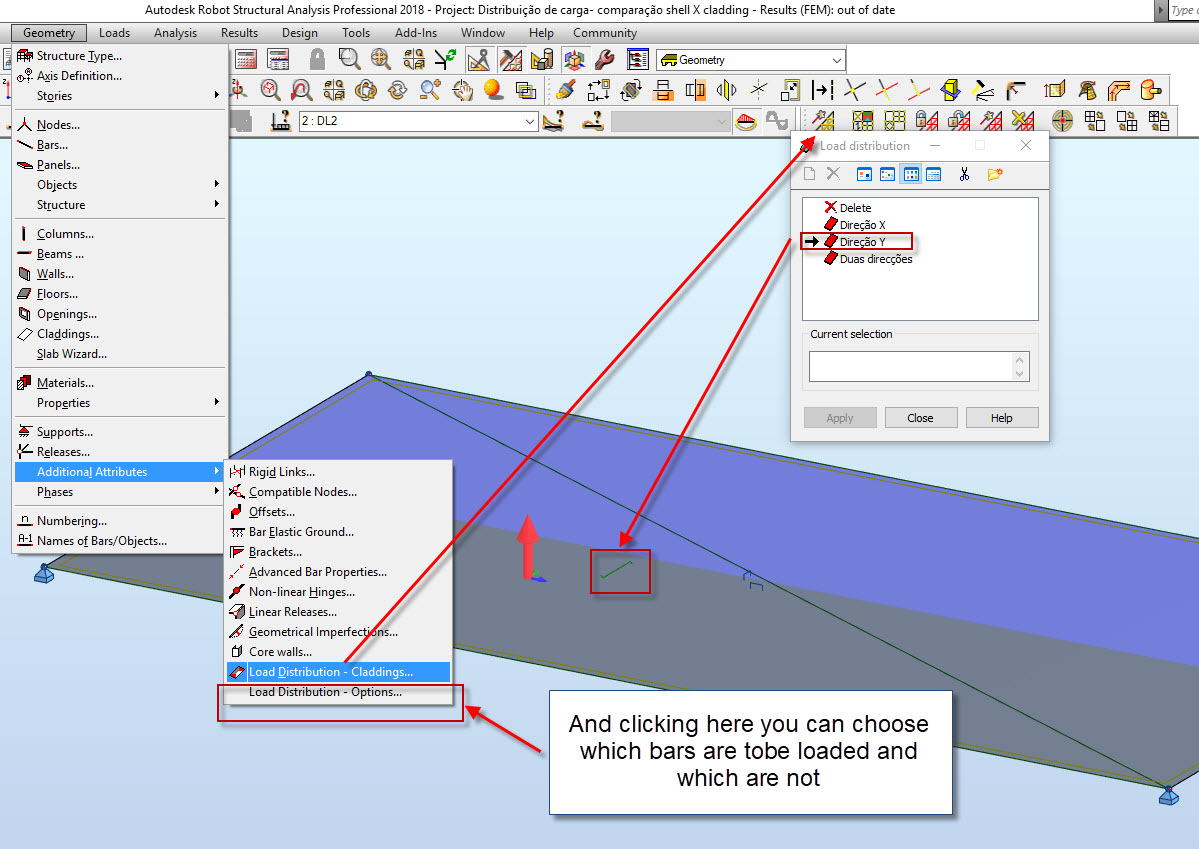Select Direção X in the list
Viewport: 1199px width, 849px height.
click(862, 225)
